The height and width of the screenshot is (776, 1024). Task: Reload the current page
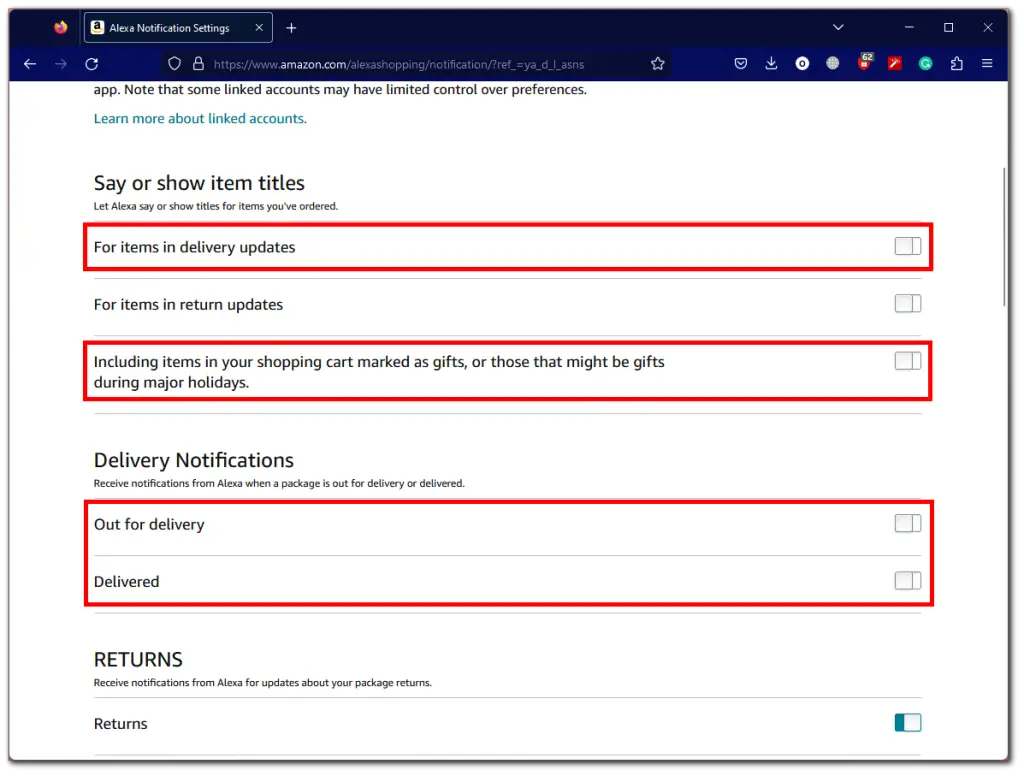[91, 64]
